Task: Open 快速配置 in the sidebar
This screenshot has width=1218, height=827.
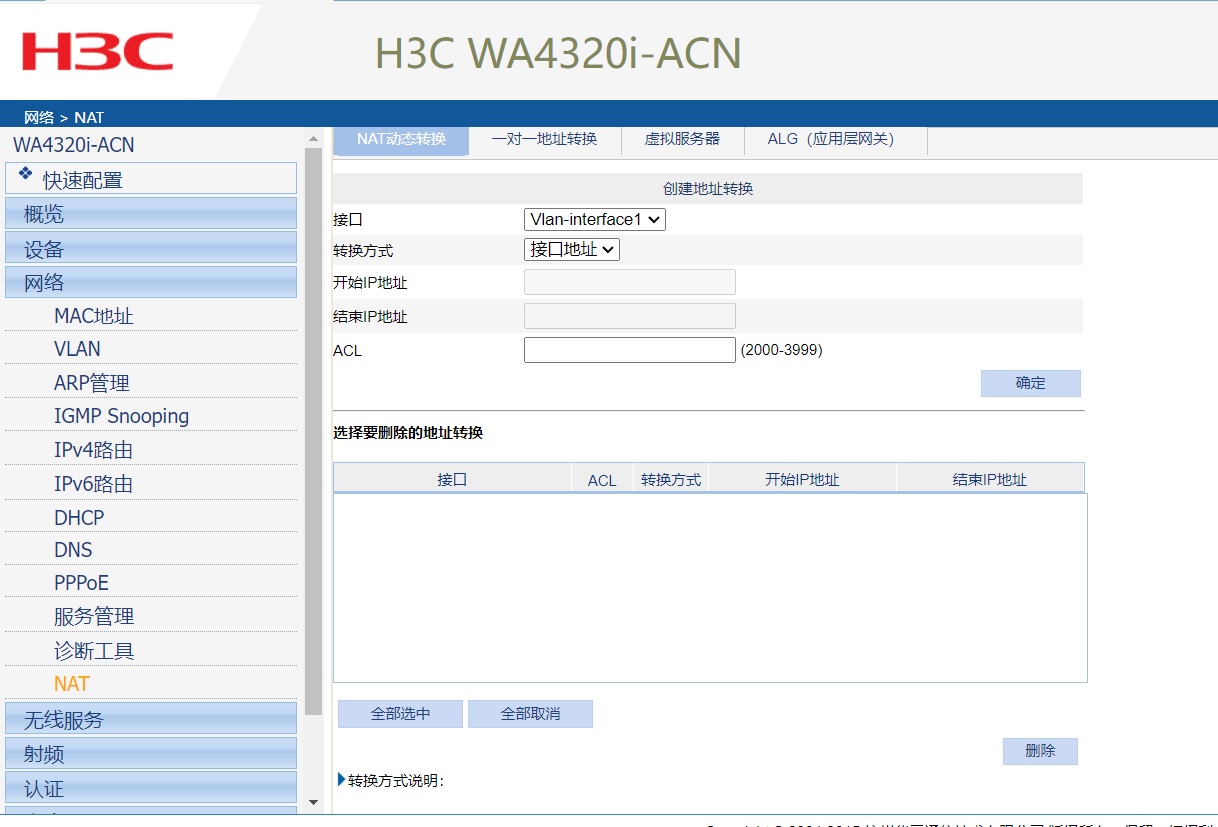Action: click(x=151, y=178)
